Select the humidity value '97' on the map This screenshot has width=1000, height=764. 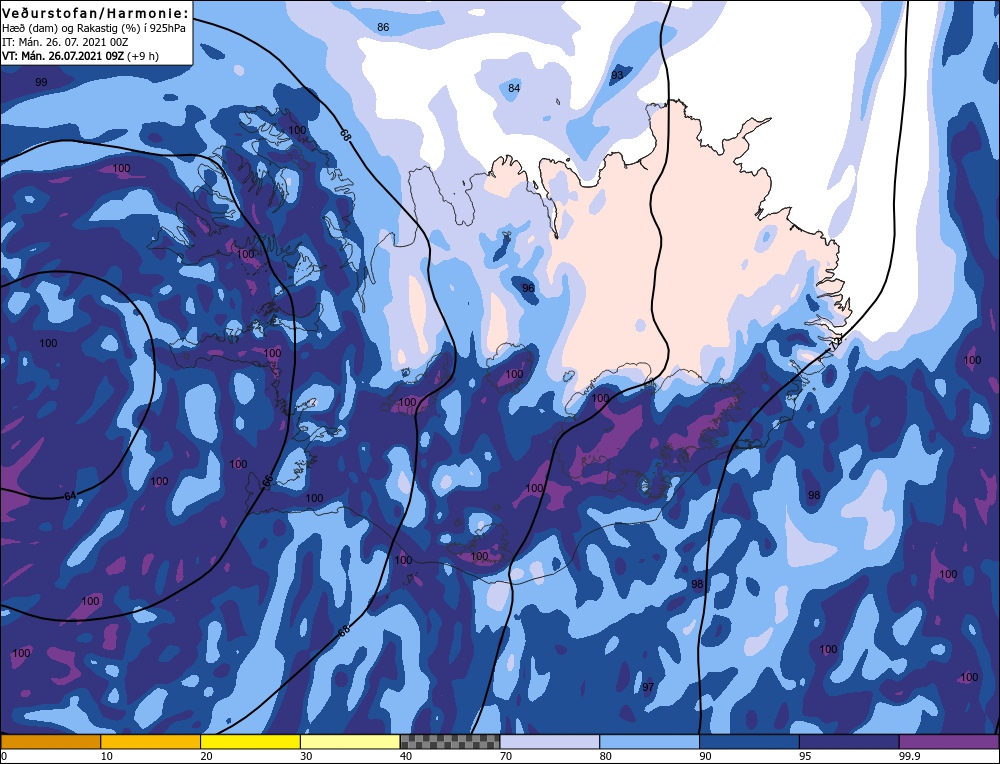(x=648, y=687)
